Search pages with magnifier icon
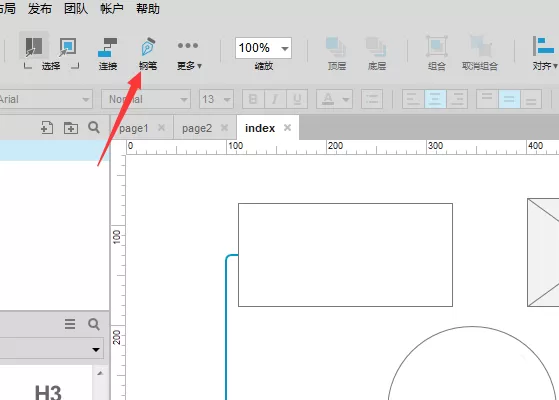This screenshot has height=400, width=559. [94, 127]
